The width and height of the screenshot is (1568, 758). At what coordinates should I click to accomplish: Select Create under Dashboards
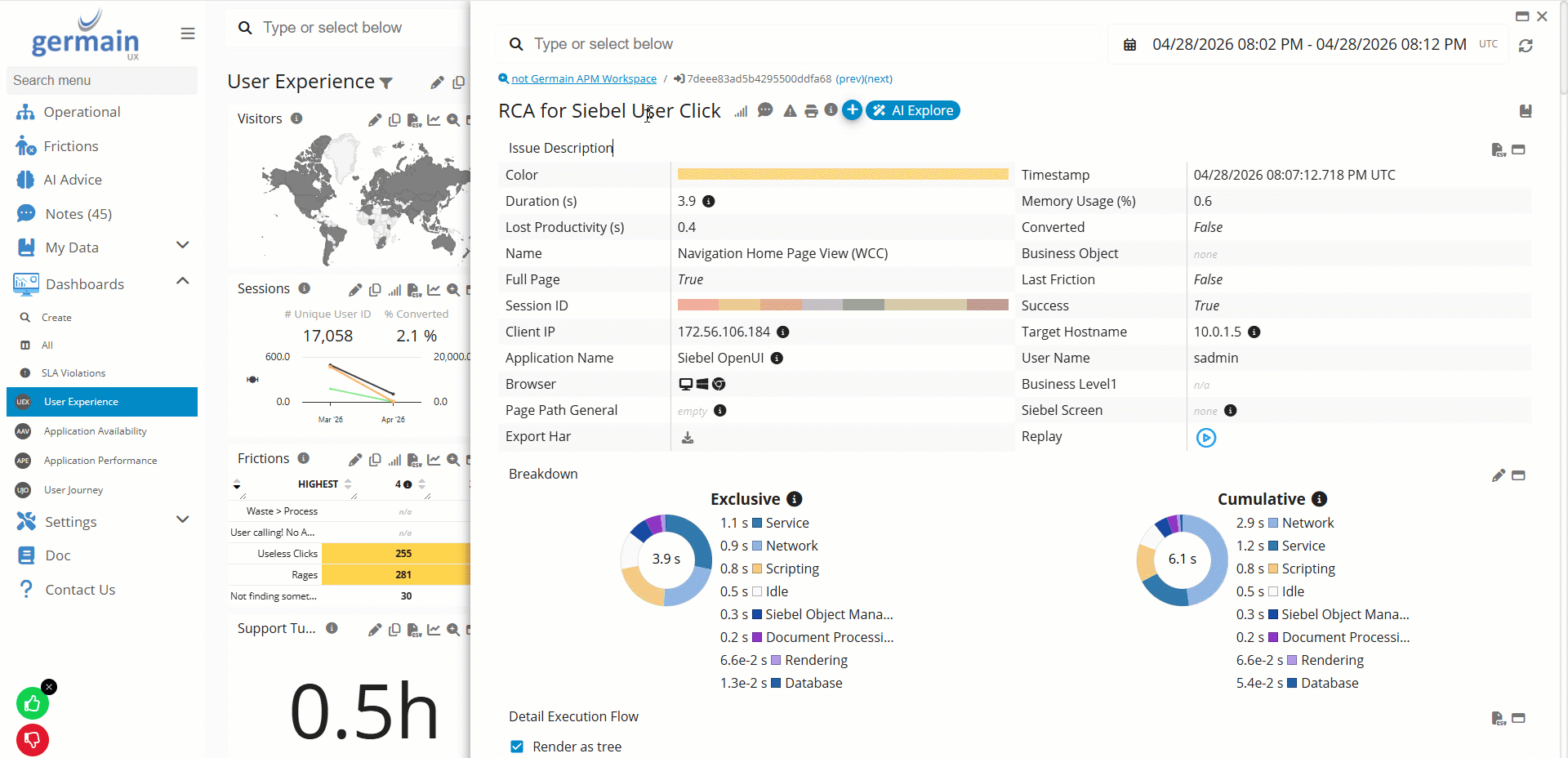[56, 318]
